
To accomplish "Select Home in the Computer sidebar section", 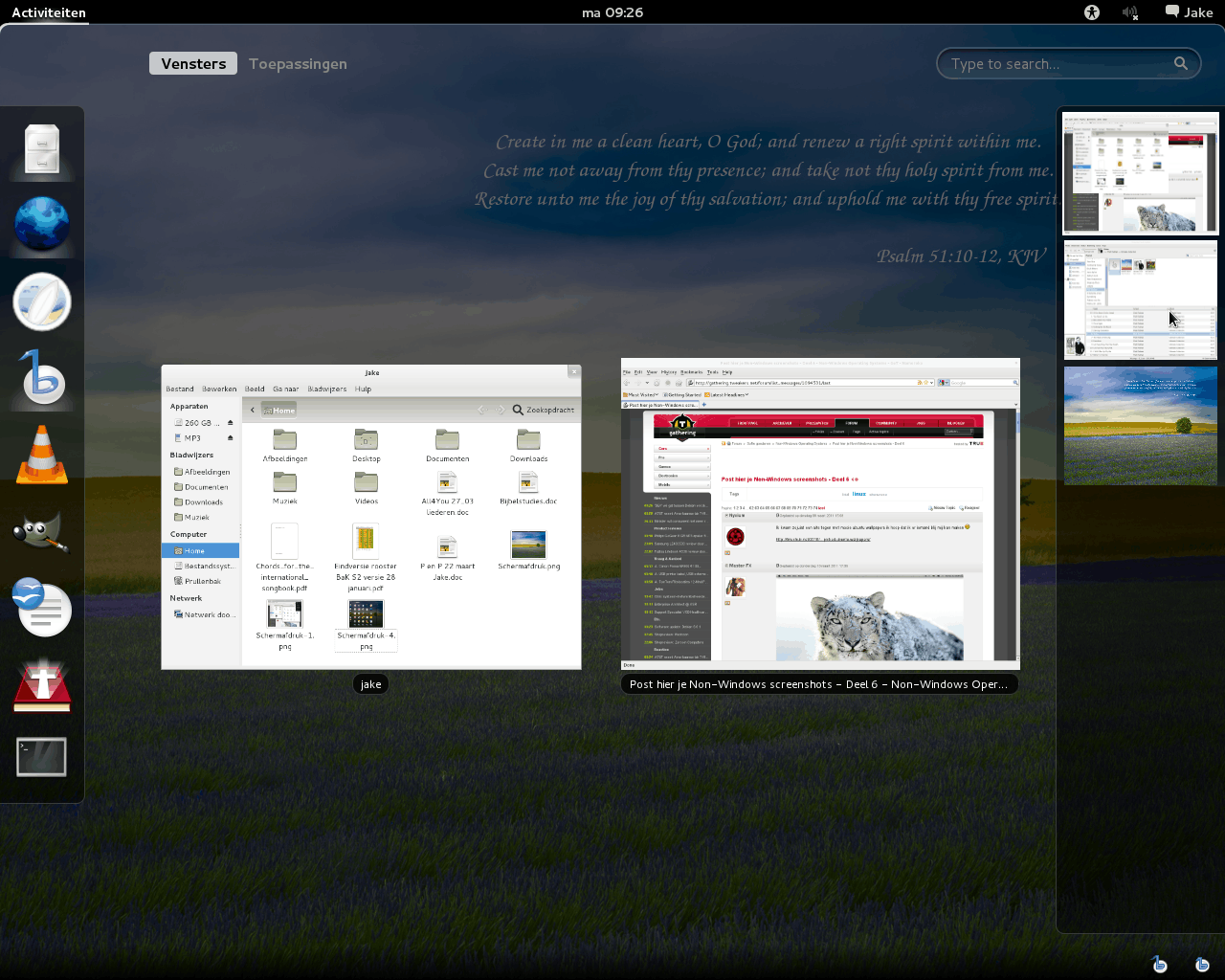I will (x=201, y=551).
